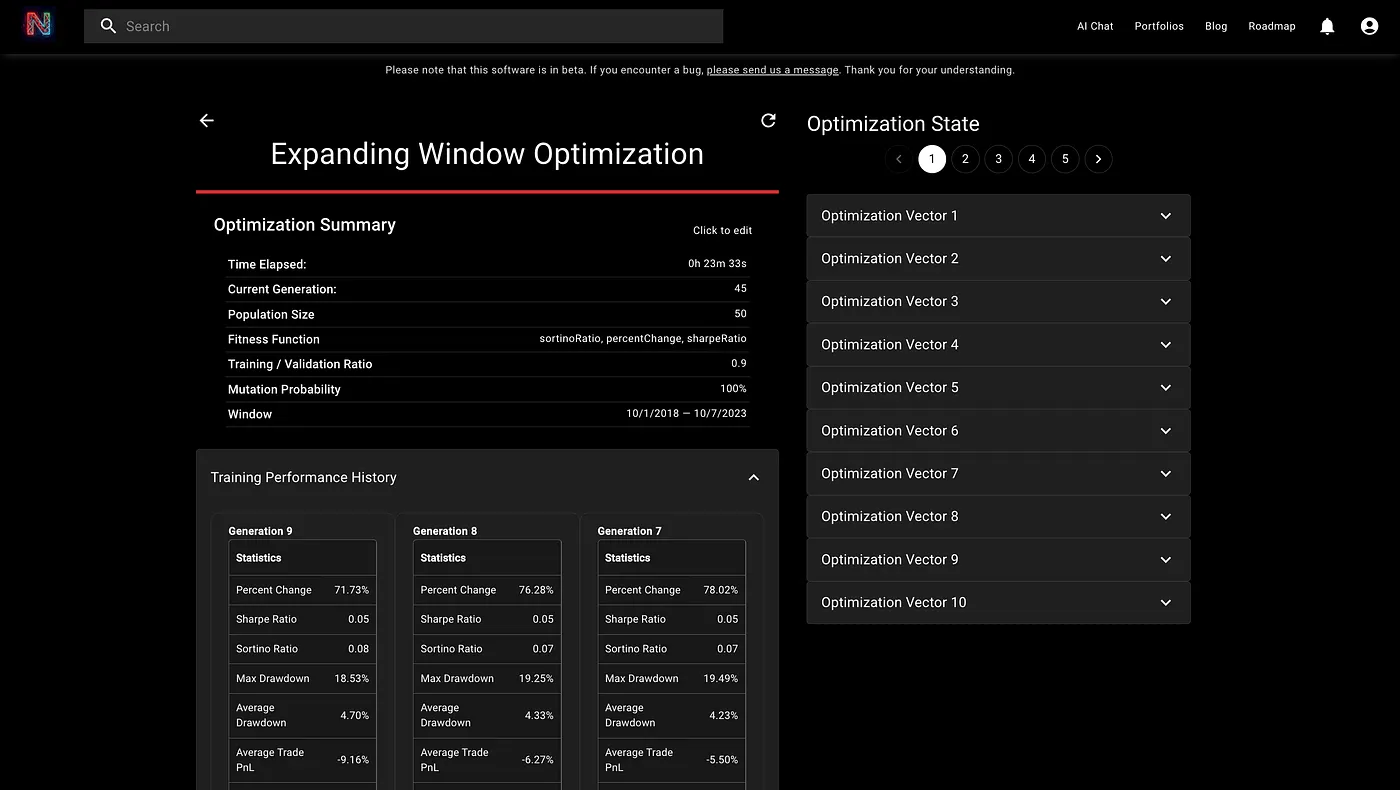
Task: Click the Fitness Function value sortinoRatio list
Action: tap(643, 338)
